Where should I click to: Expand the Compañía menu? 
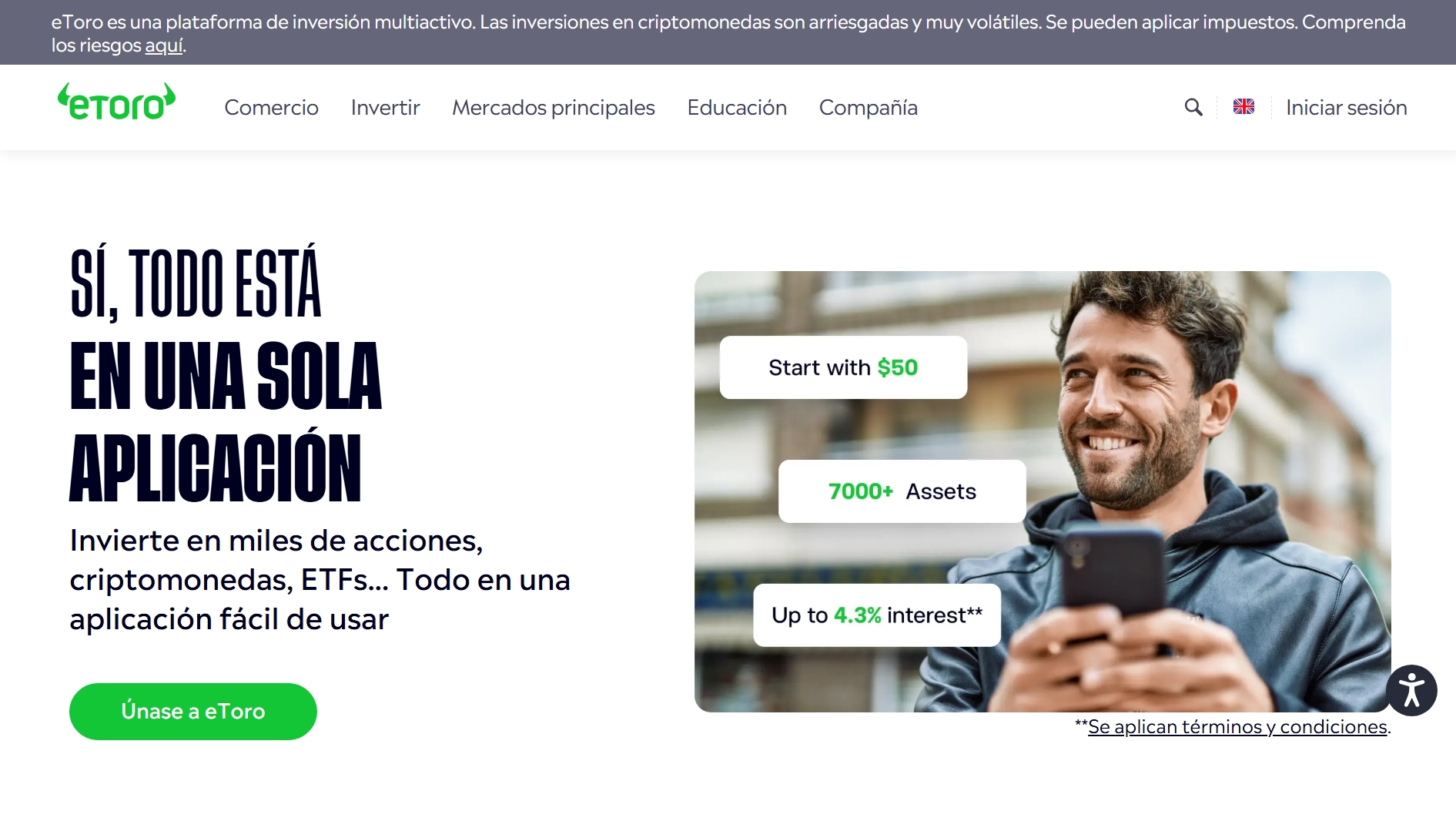coord(868,107)
